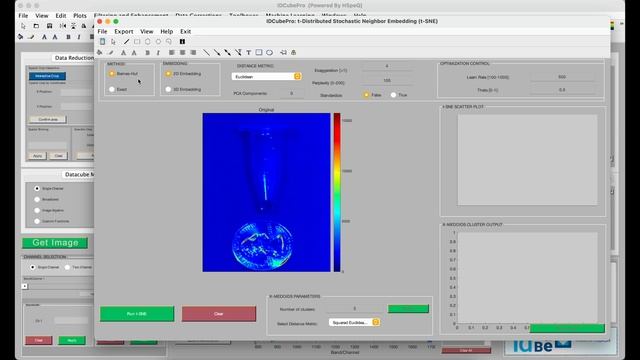Click the green Run t-SNE button

137,314
